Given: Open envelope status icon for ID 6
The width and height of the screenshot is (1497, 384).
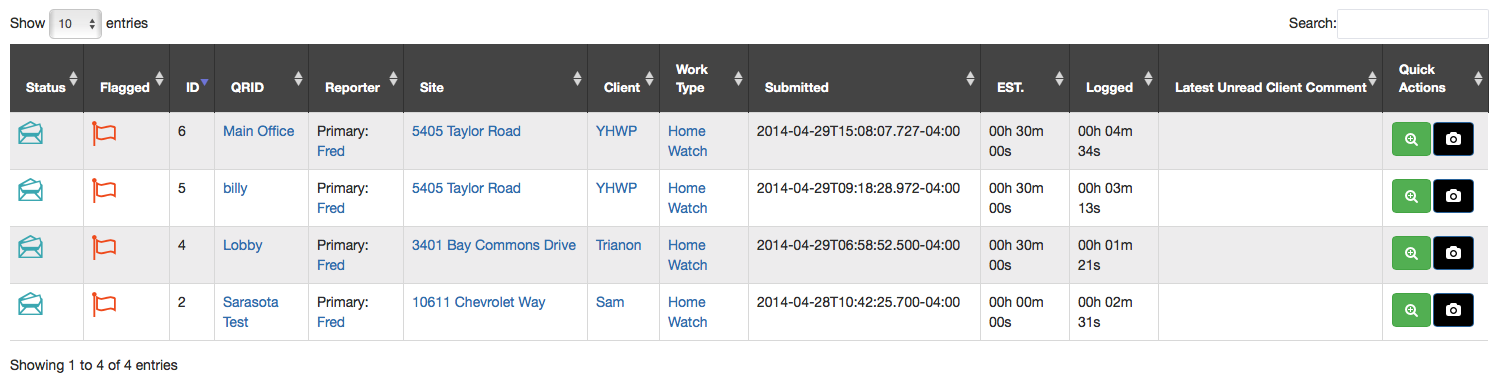Looking at the screenshot, I should [31, 132].
